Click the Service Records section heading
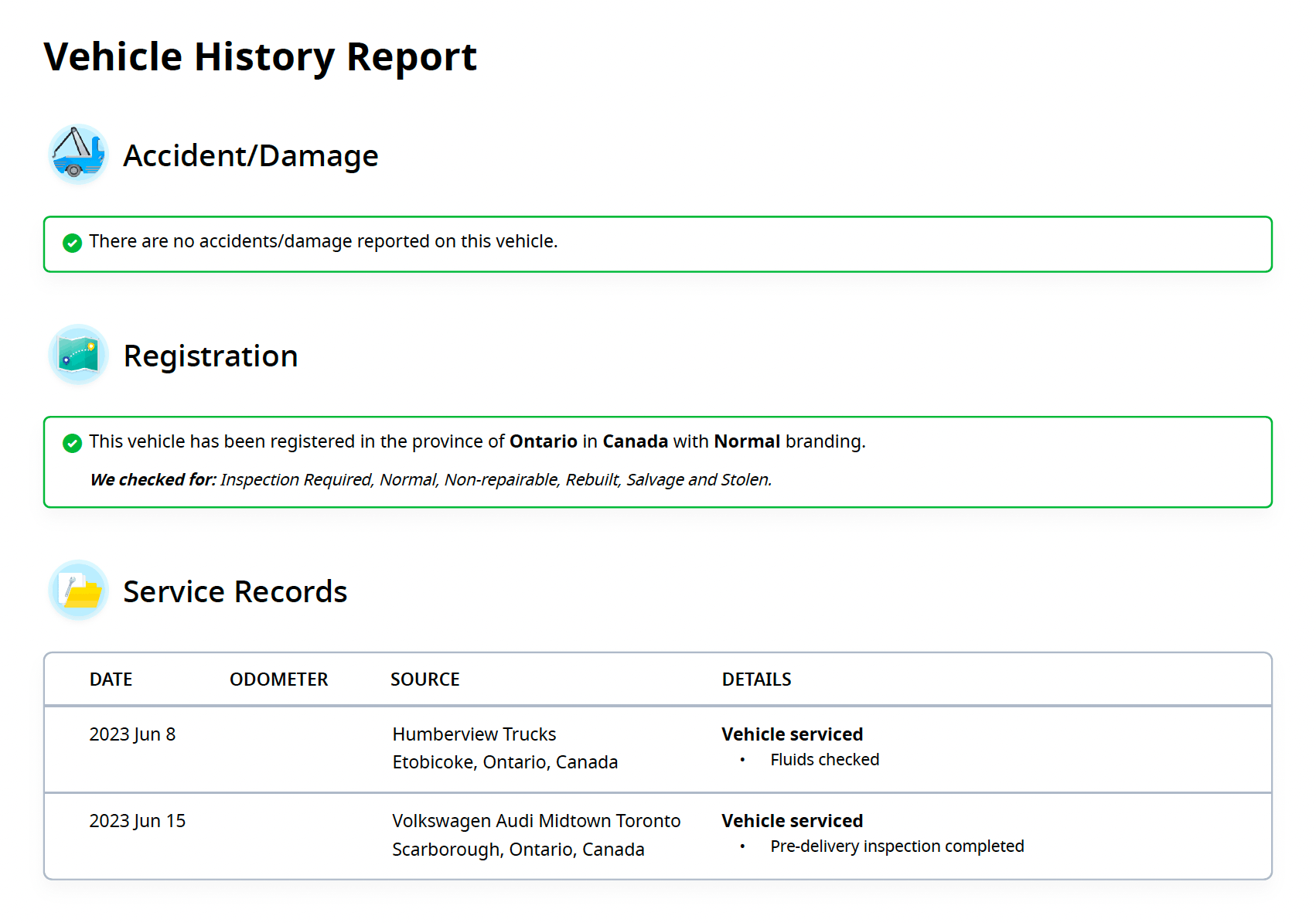 [235, 592]
